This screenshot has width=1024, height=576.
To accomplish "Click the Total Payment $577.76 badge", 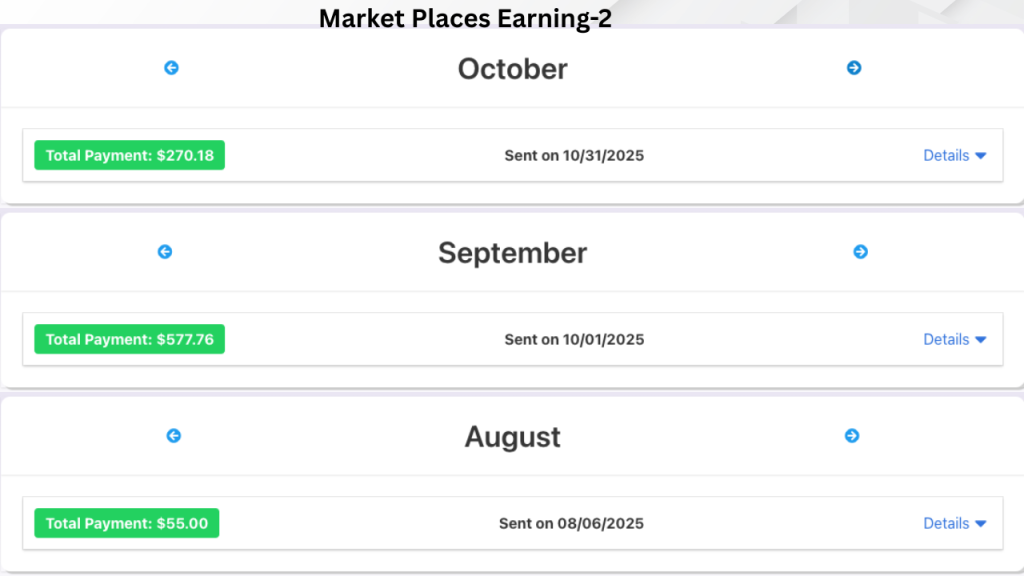I will pos(129,339).
